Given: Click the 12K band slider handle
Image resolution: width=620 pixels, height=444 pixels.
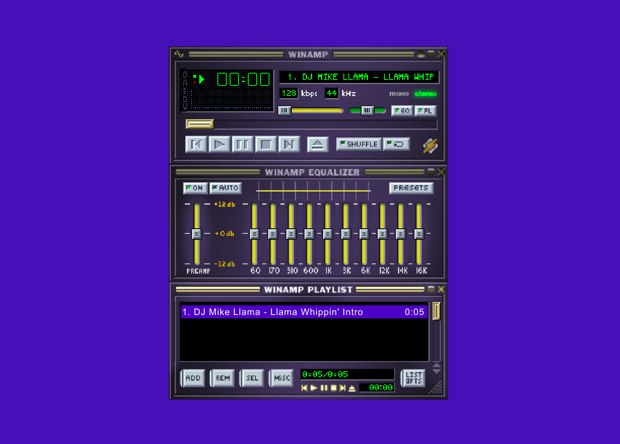Looking at the screenshot, I should (x=382, y=234).
